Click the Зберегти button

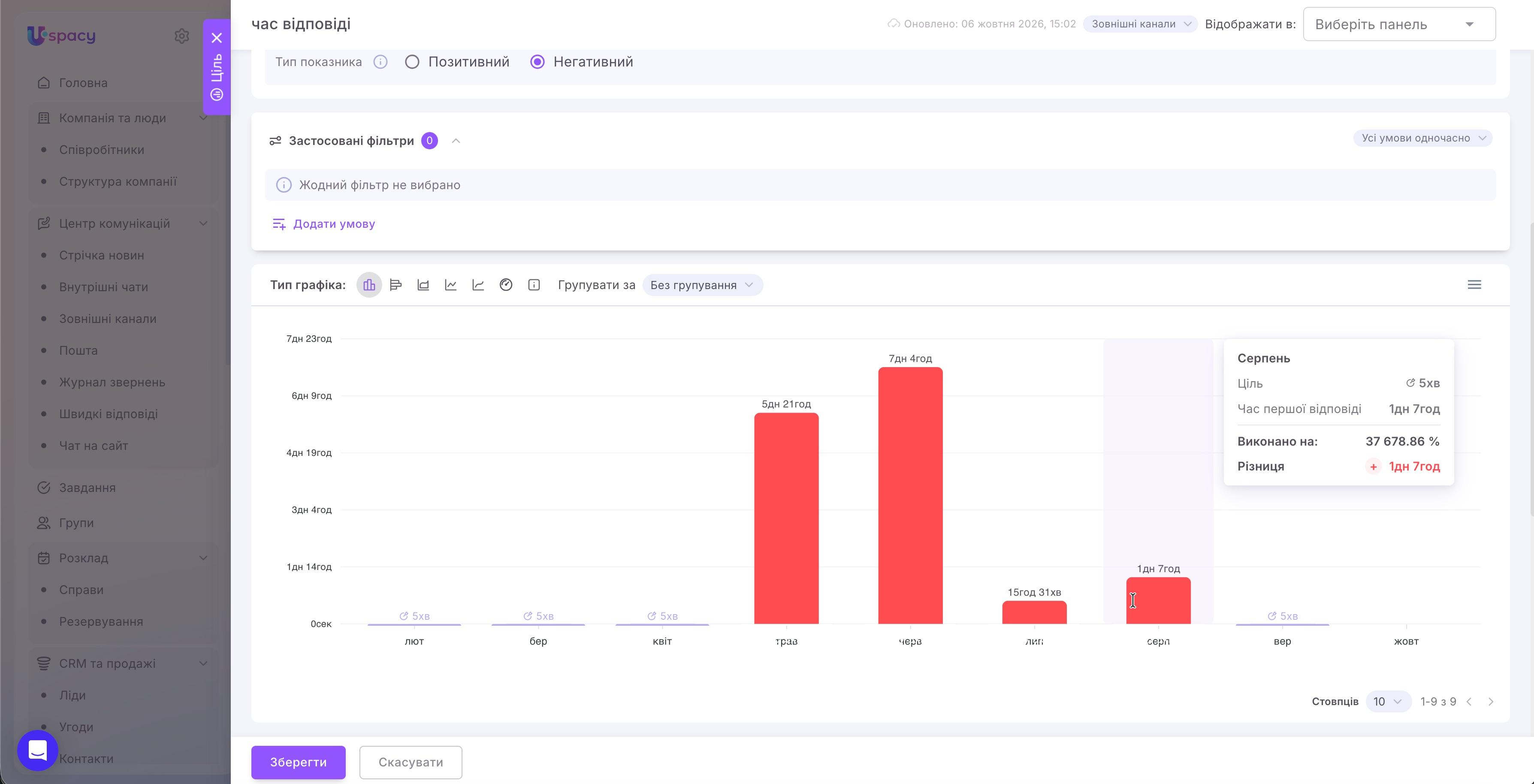[x=298, y=763]
